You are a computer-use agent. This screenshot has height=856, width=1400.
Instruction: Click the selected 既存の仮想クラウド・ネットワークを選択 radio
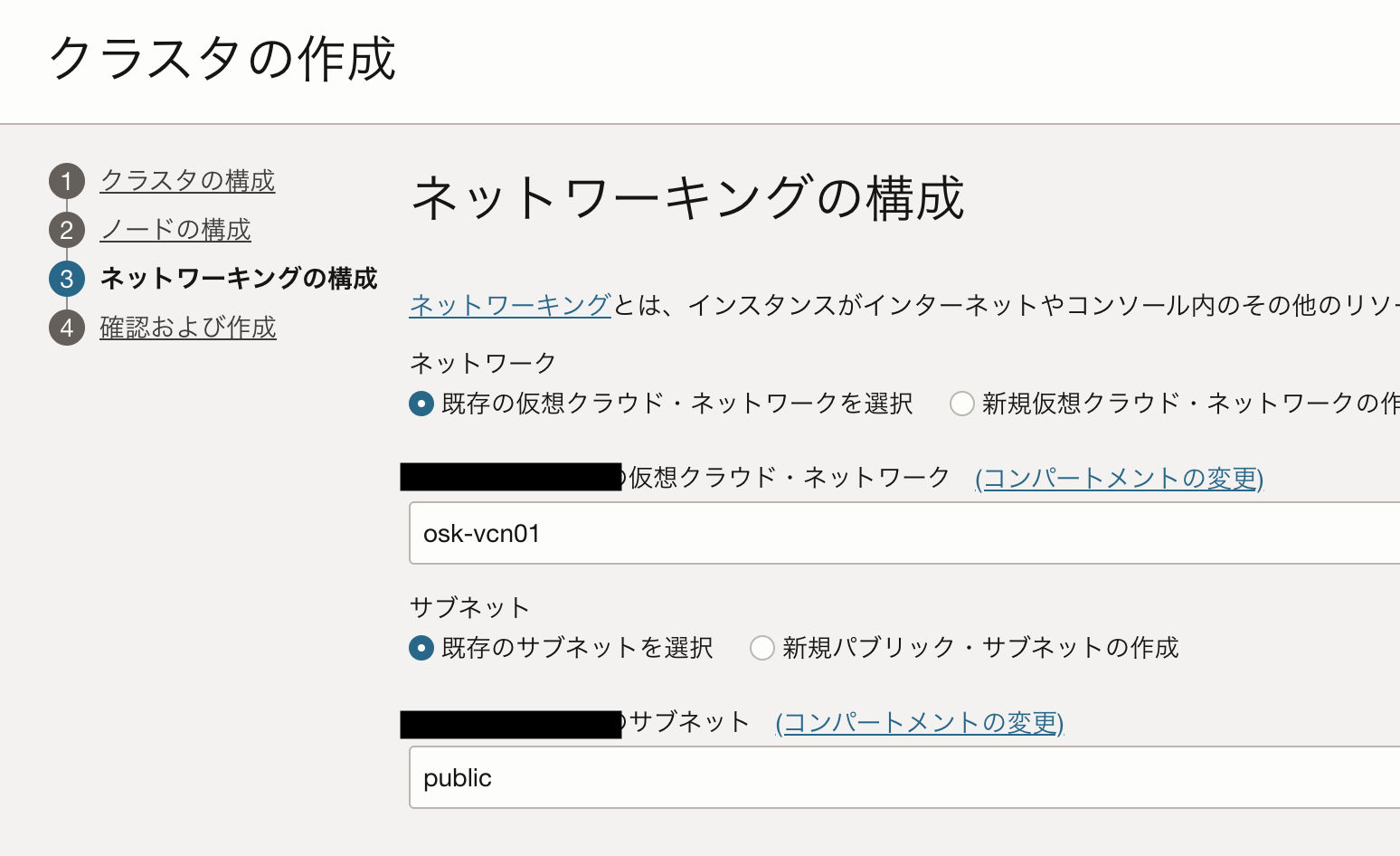point(421,404)
